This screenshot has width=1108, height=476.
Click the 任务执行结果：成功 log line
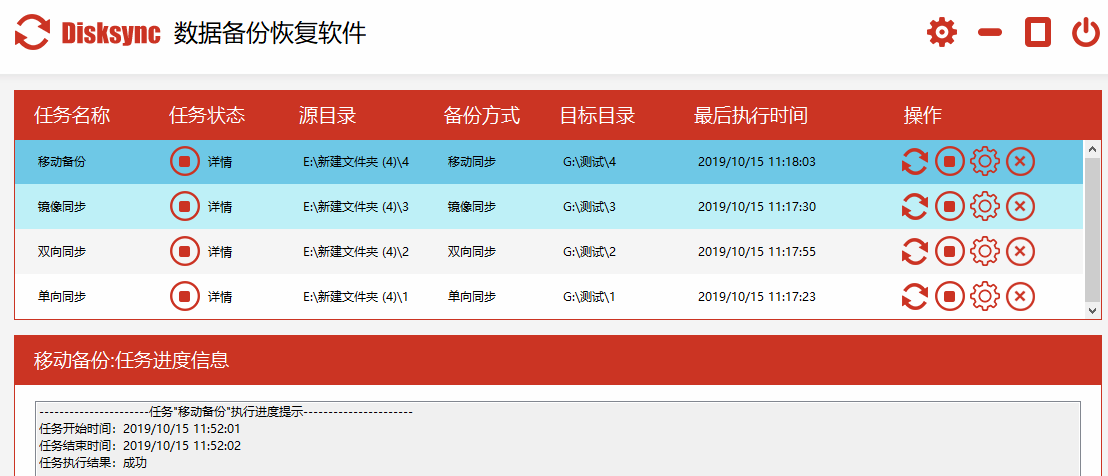click(x=93, y=463)
